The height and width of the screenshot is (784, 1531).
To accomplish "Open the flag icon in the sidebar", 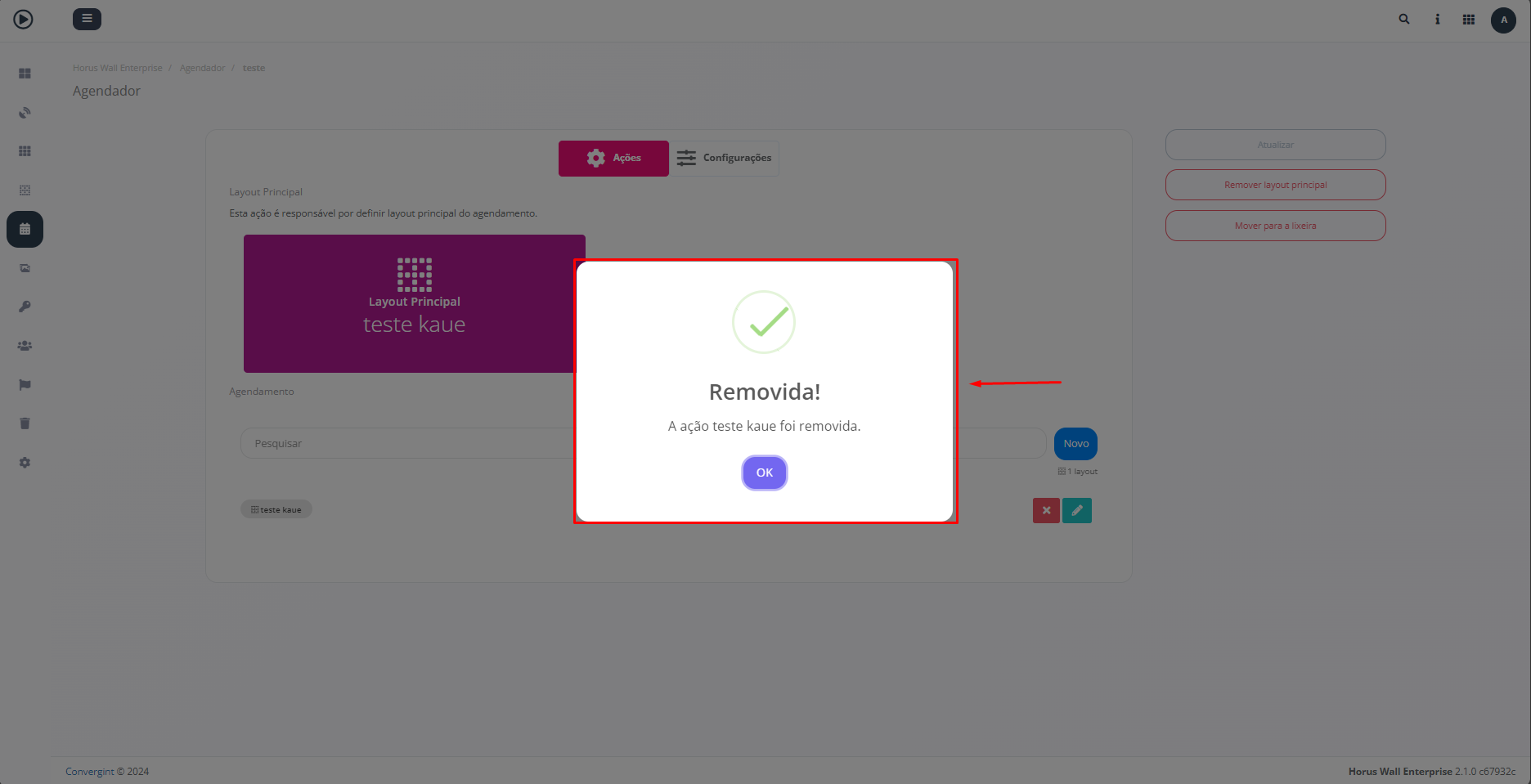I will 25,385.
